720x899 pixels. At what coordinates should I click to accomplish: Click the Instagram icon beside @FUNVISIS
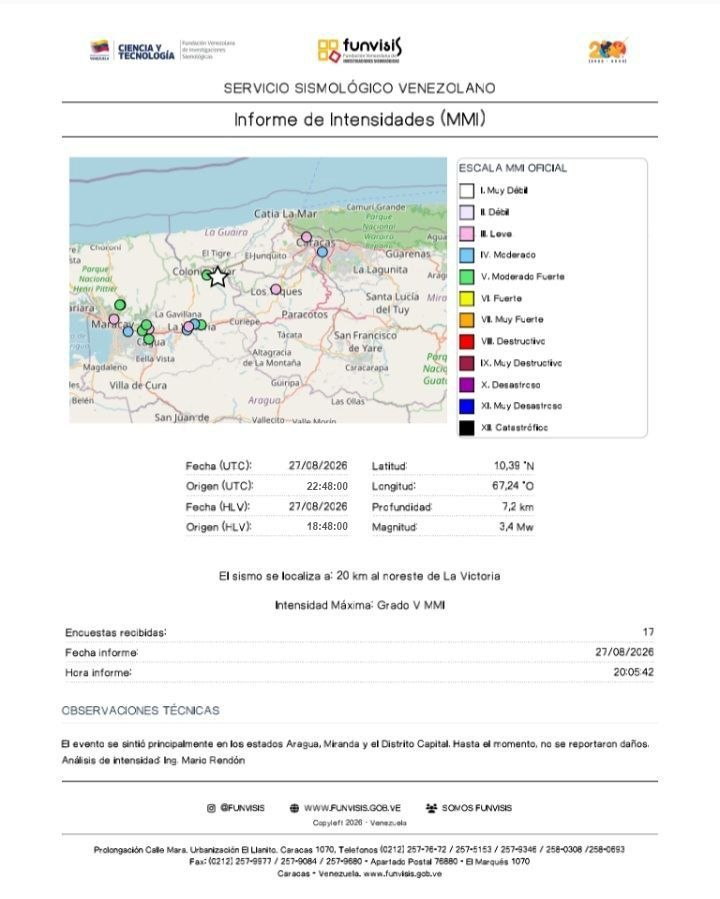[x=211, y=808]
